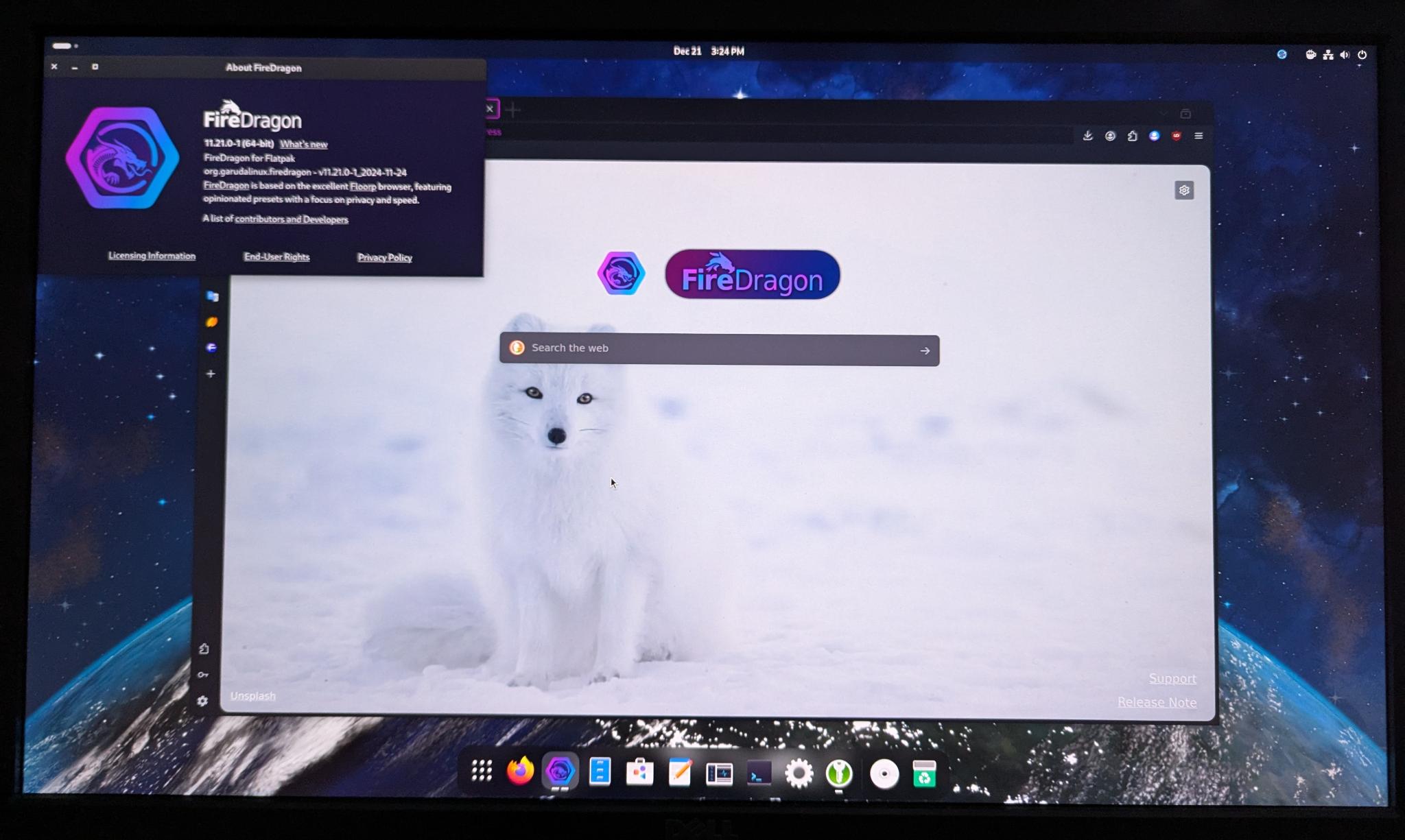Launch Firefox from the dock

[x=521, y=771]
